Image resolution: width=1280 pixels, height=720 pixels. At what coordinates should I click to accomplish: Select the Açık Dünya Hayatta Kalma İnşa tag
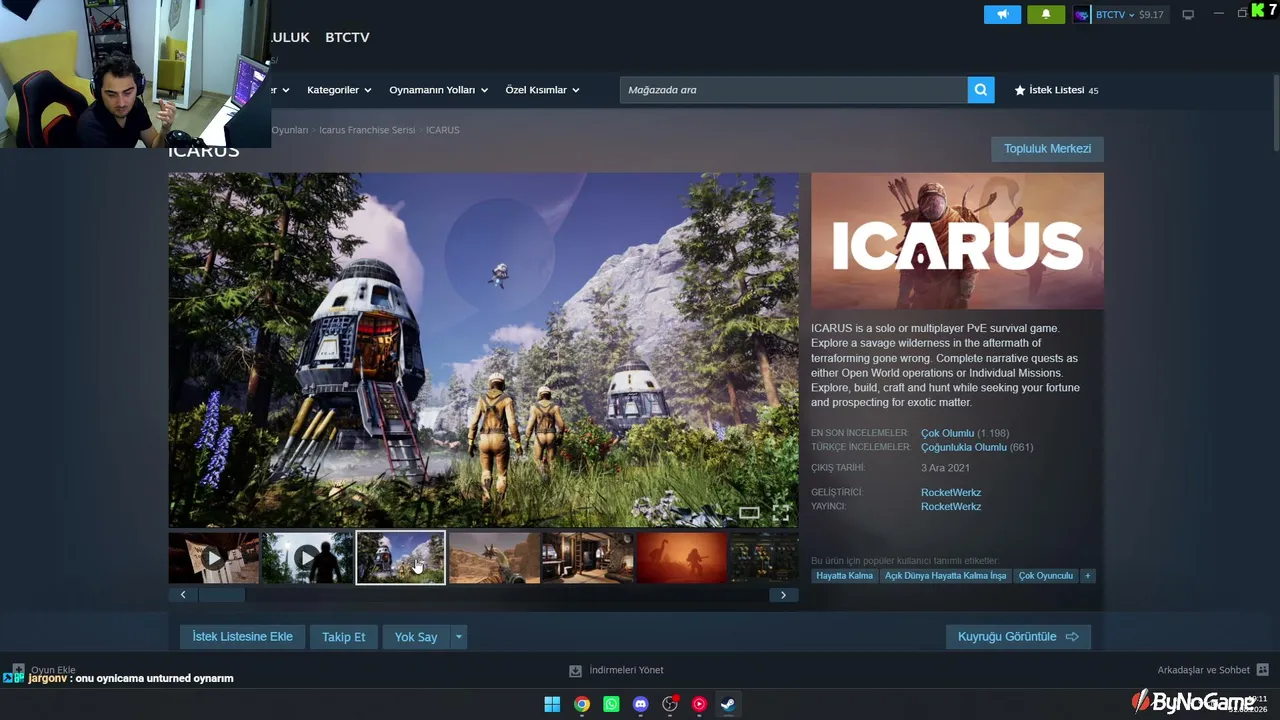click(x=946, y=576)
